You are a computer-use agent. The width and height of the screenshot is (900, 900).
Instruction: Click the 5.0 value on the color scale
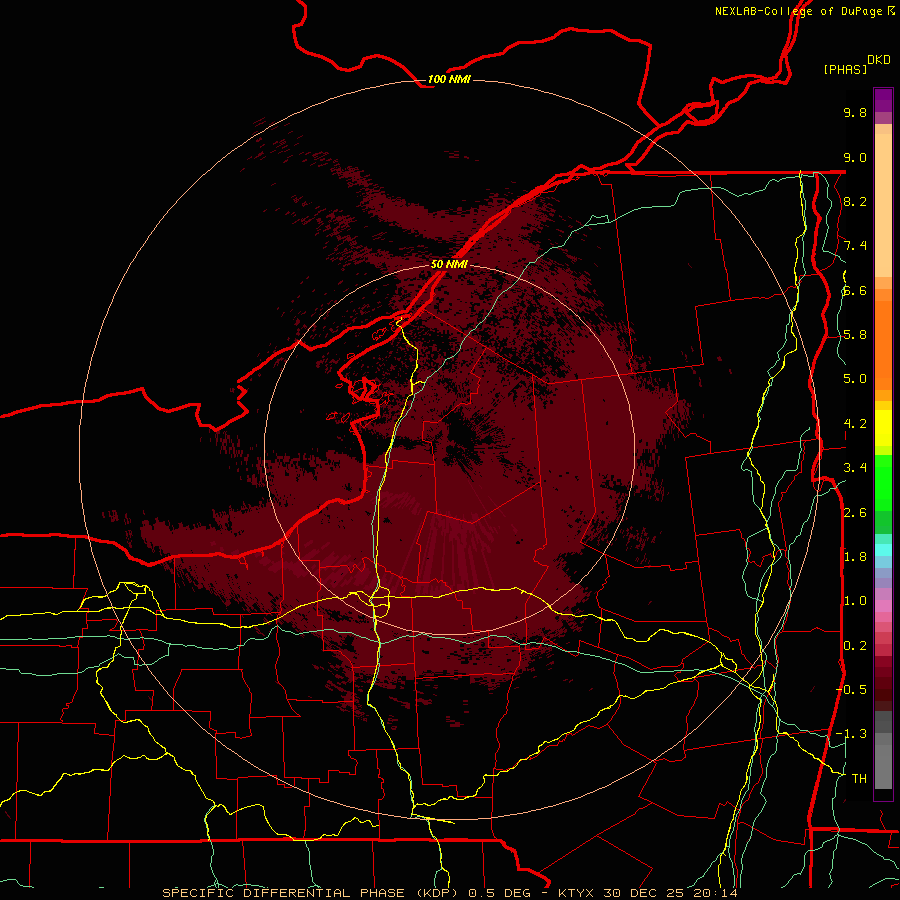click(855, 379)
